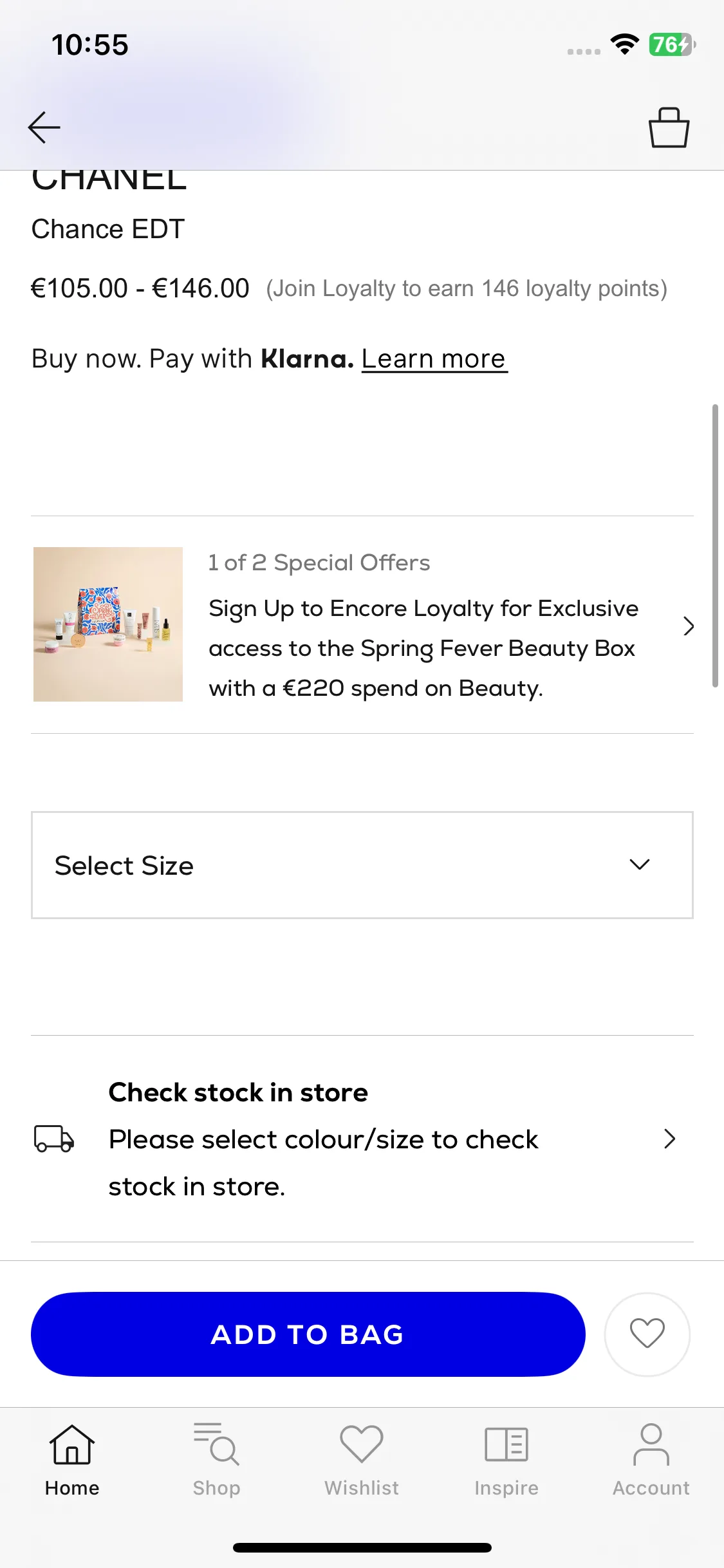
Task: Open the Account profile icon
Action: (651, 1460)
